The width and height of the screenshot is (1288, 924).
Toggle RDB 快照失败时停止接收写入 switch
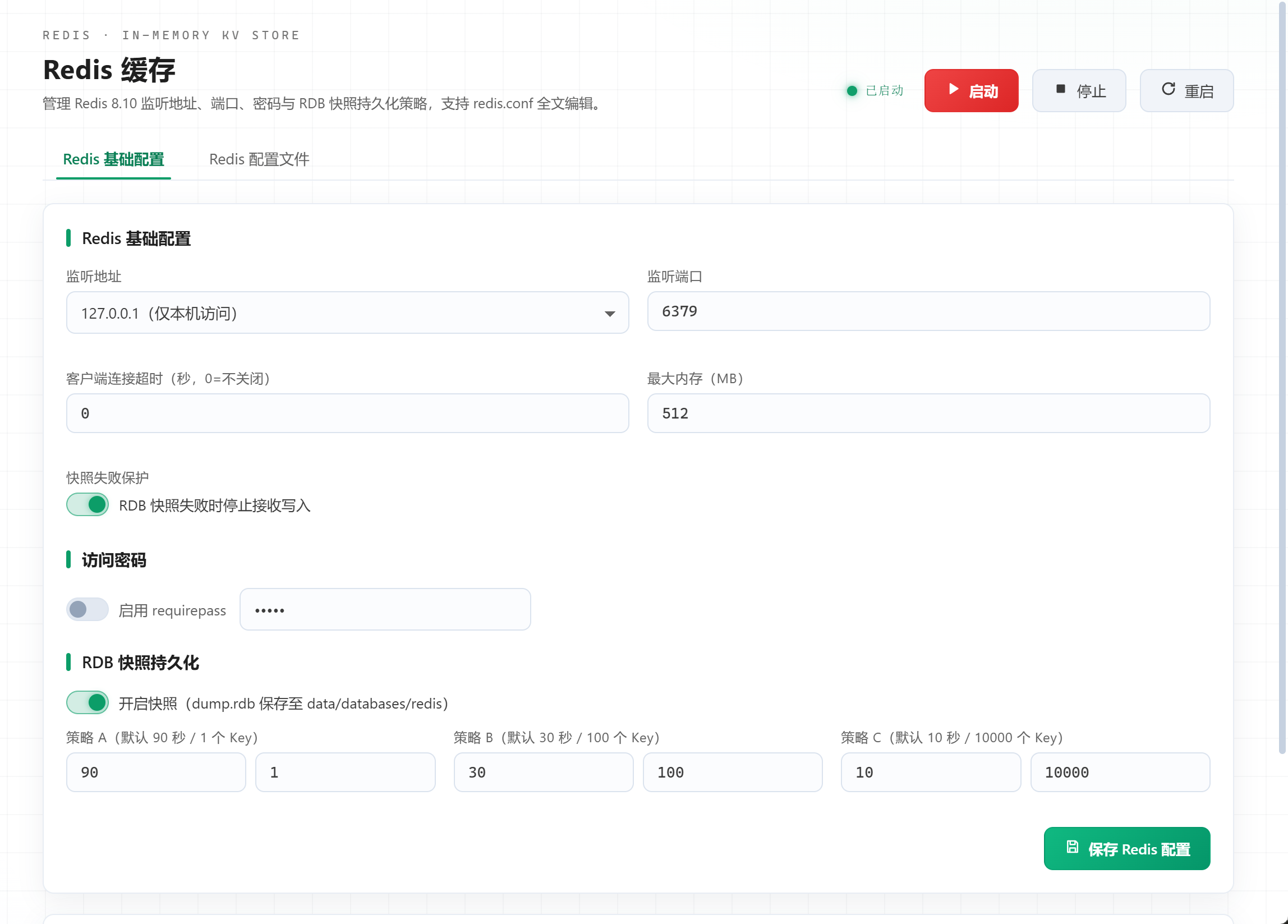coord(88,504)
